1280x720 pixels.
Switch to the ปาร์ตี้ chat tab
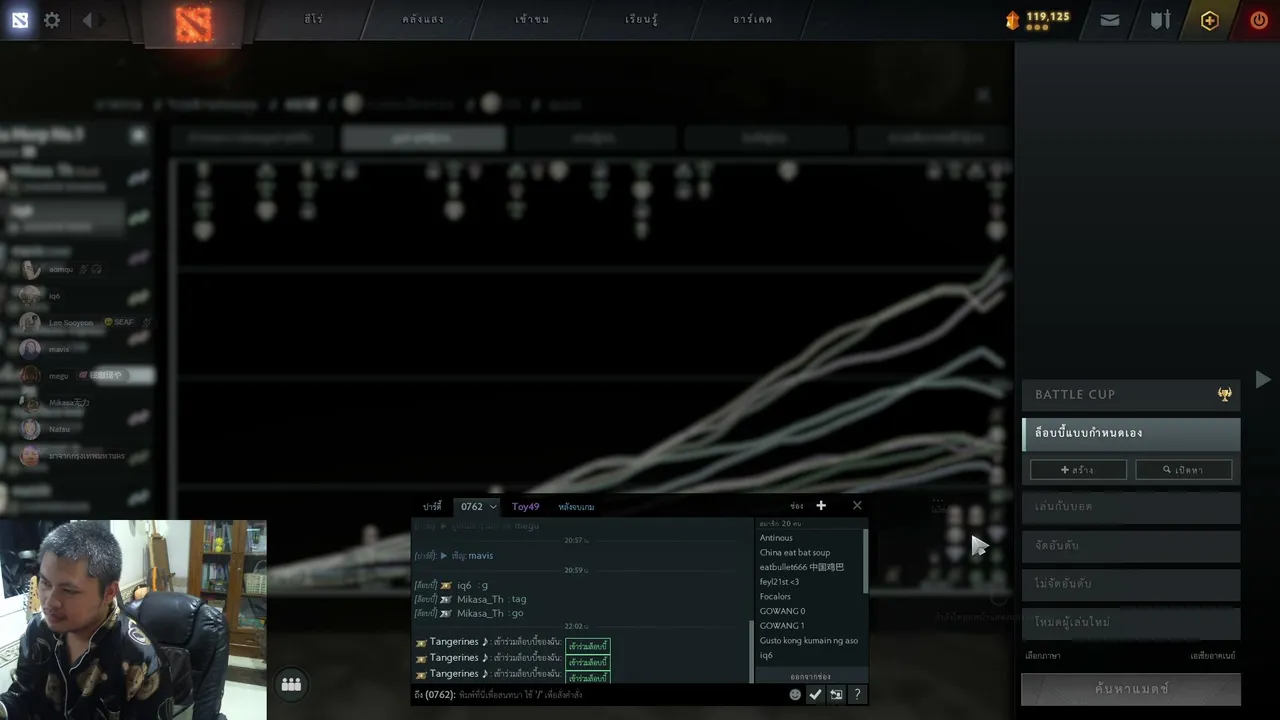coord(432,507)
